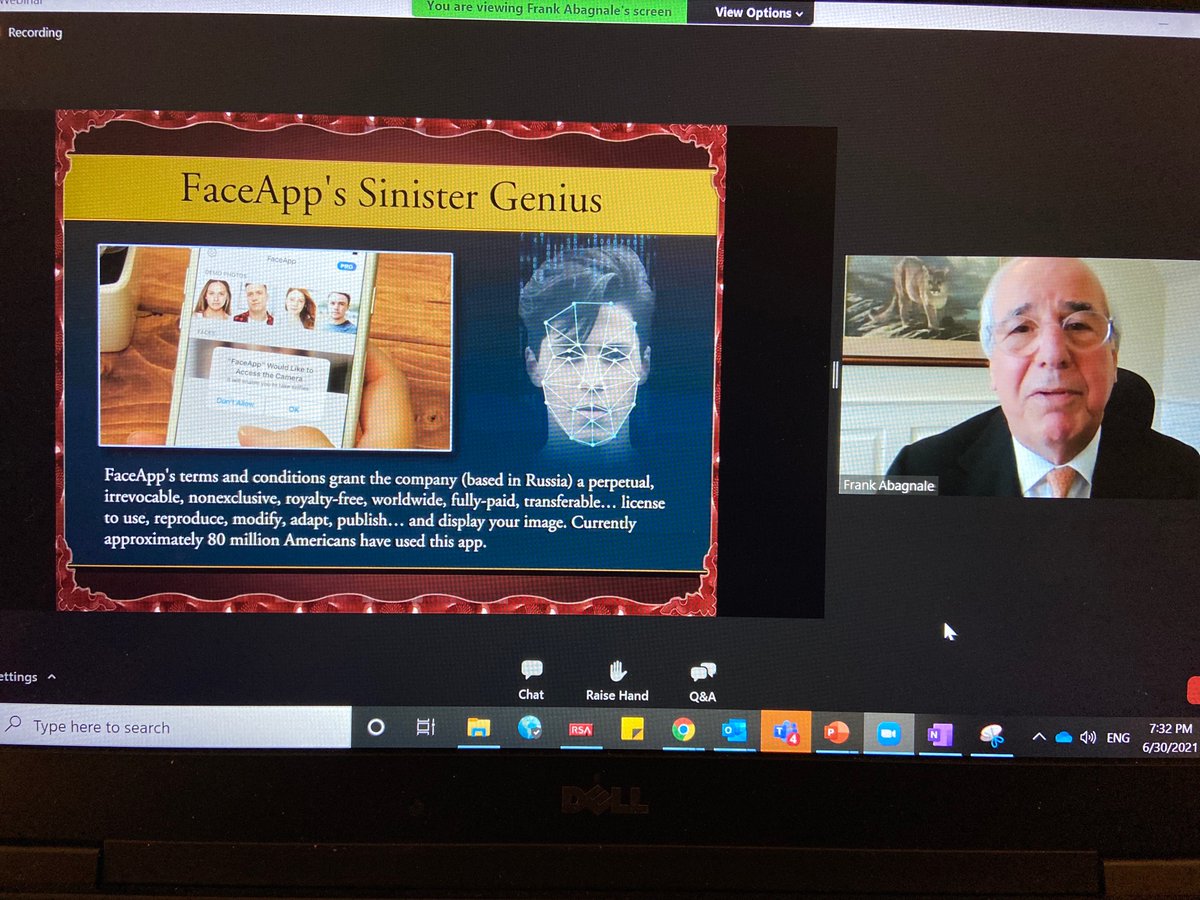
Task: Open Outlook from the taskbar
Action: [734, 732]
